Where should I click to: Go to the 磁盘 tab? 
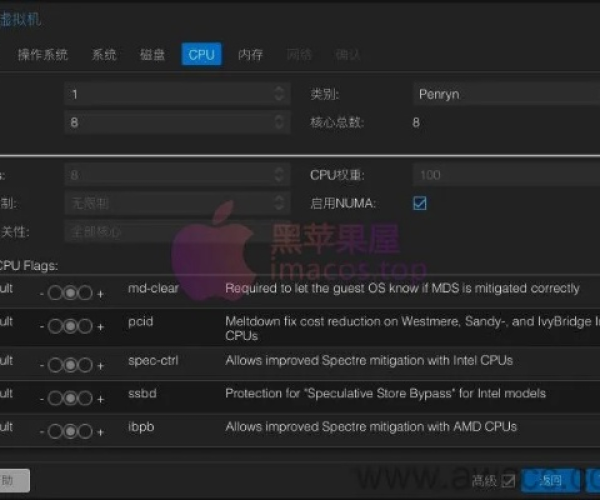tap(152, 55)
